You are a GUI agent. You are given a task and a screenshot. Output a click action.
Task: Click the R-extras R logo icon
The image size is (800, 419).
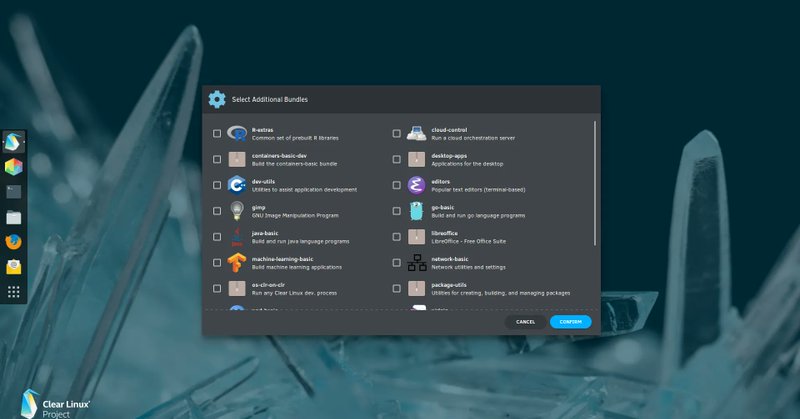(x=237, y=133)
